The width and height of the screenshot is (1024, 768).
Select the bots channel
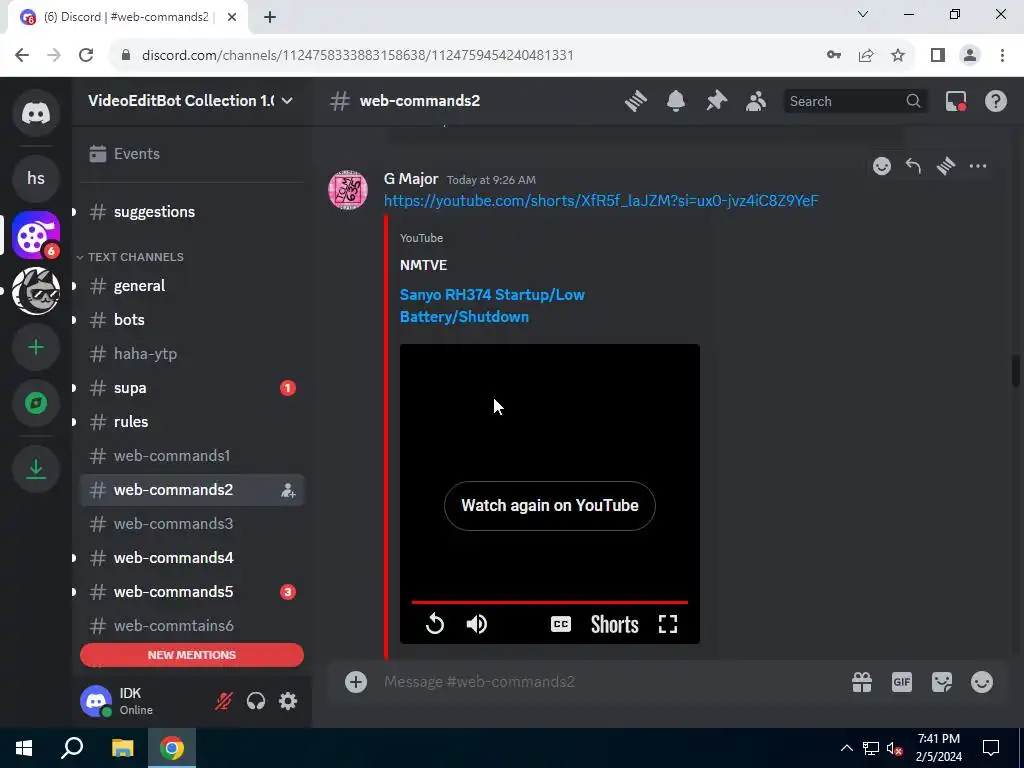(x=192, y=319)
